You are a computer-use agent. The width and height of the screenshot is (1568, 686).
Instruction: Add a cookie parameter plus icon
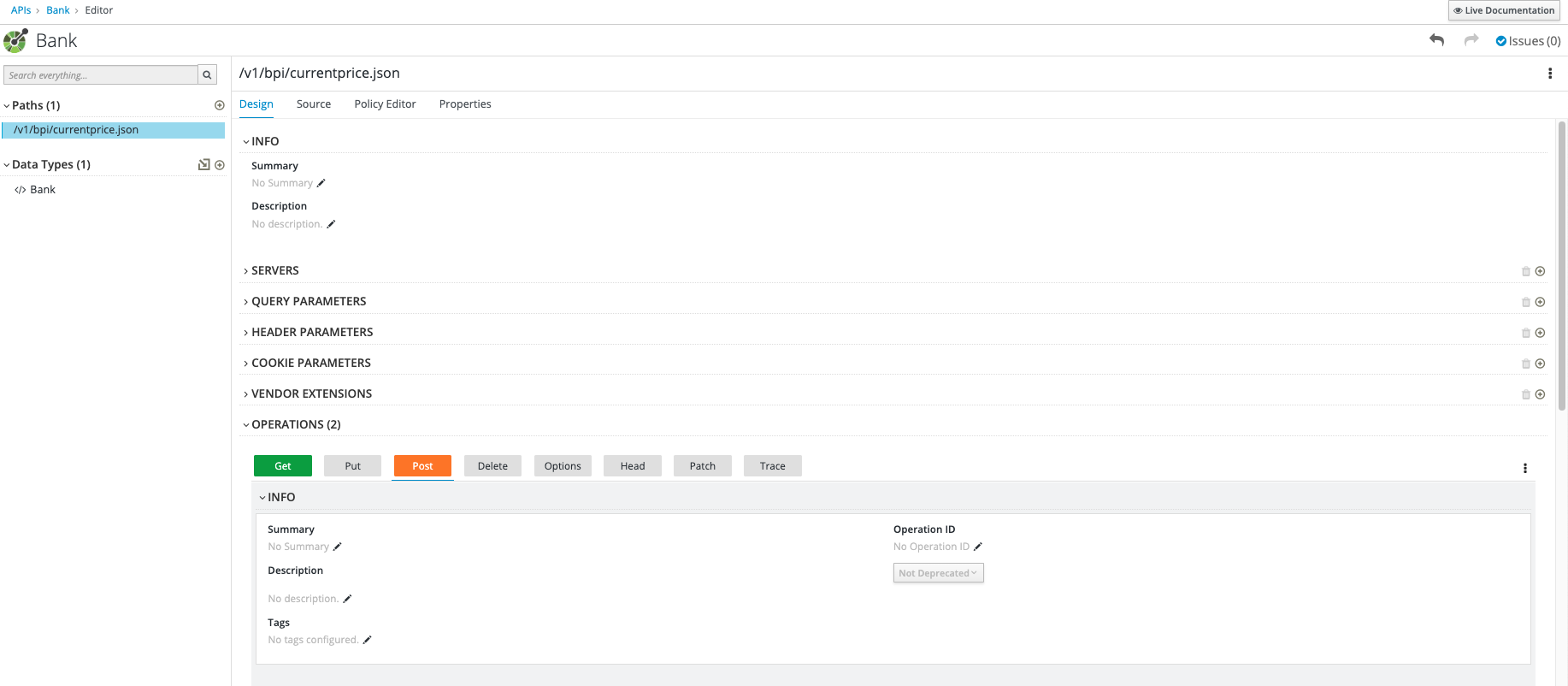tap(1540, 364)
